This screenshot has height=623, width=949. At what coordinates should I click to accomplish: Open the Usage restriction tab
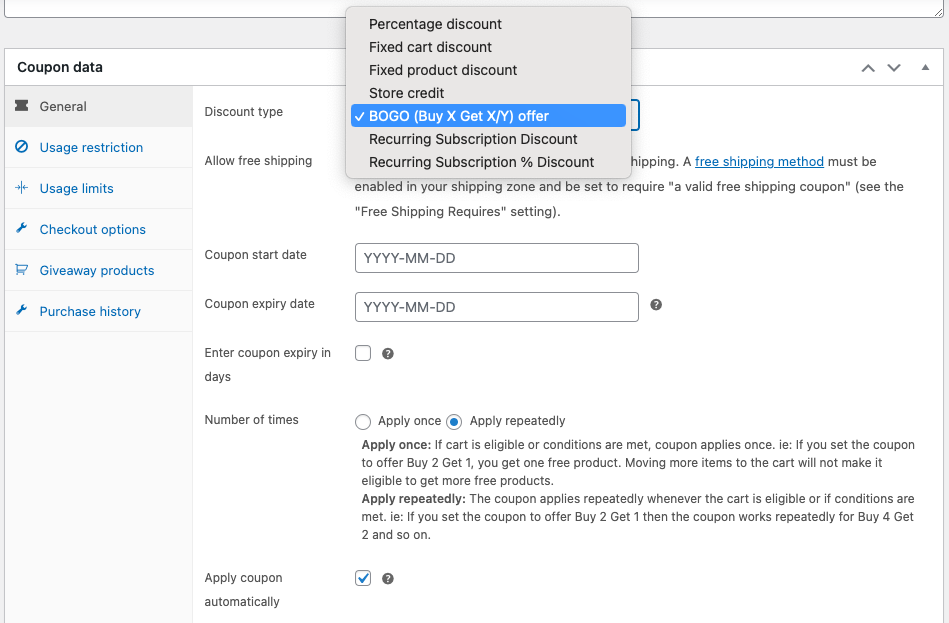coord(99,147)
